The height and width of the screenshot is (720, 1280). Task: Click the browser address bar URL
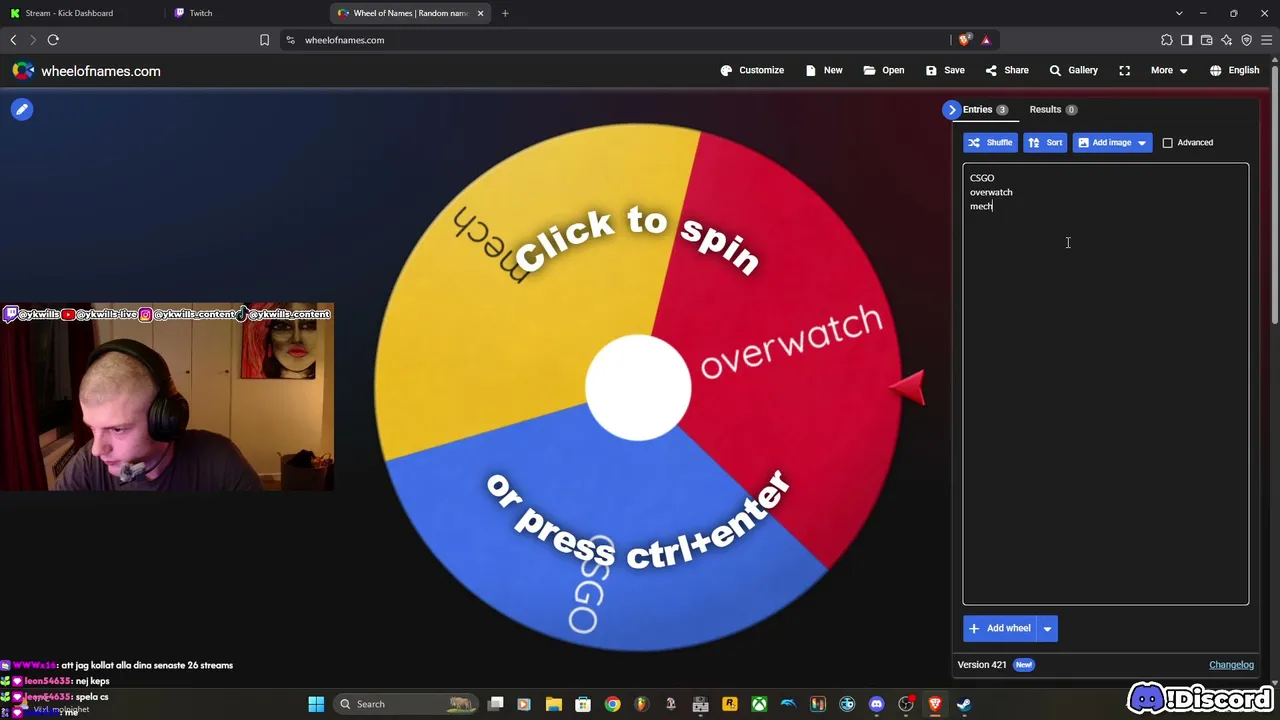click(344, 40)
